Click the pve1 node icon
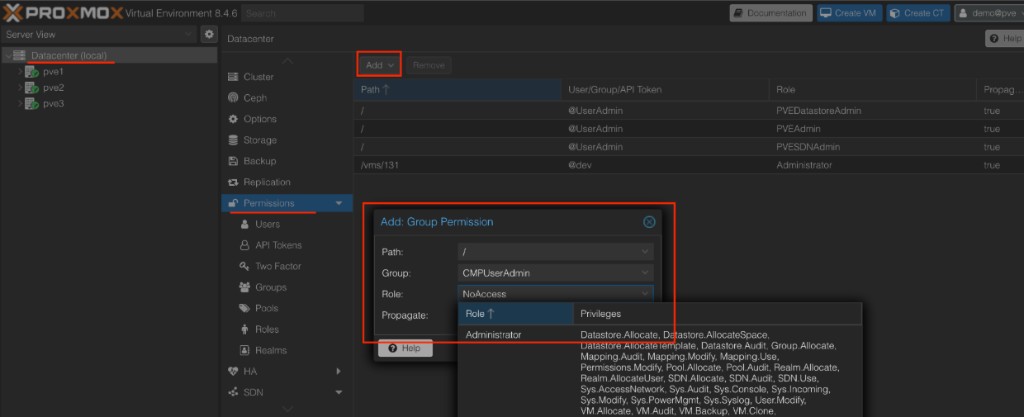The height and width of the screenshot is (417, 1024). (x=32, y=72)
